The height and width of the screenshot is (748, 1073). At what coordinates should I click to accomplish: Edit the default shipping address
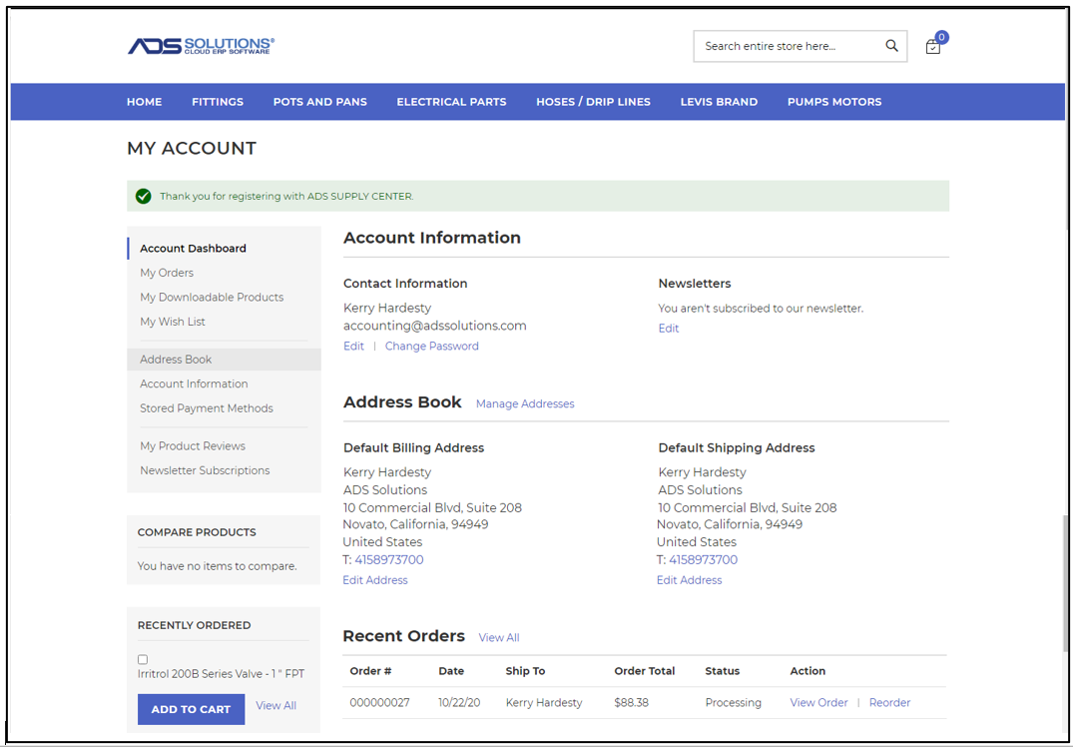(689, 580)
